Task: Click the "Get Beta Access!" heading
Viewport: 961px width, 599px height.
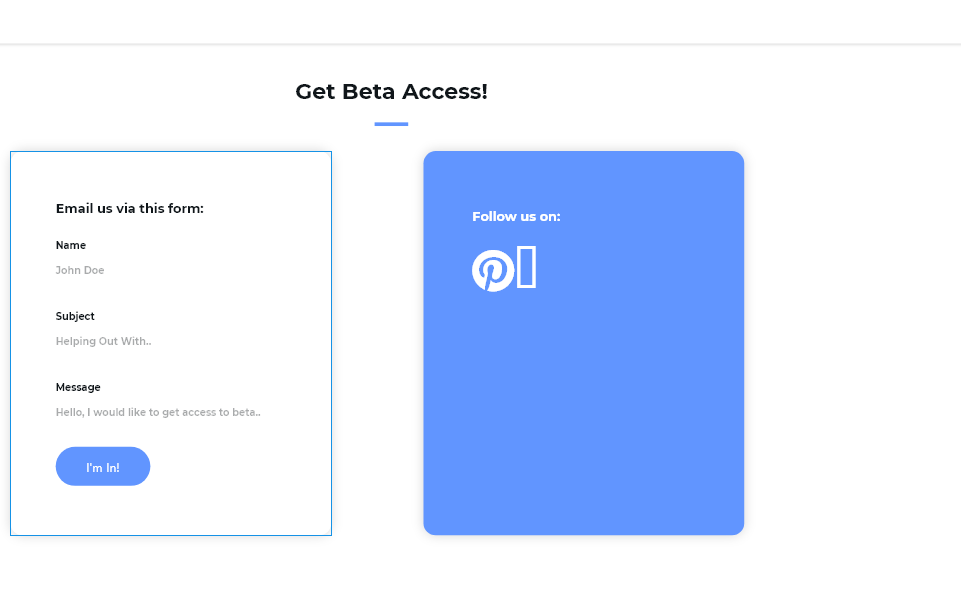Action: tap(391, 92)
